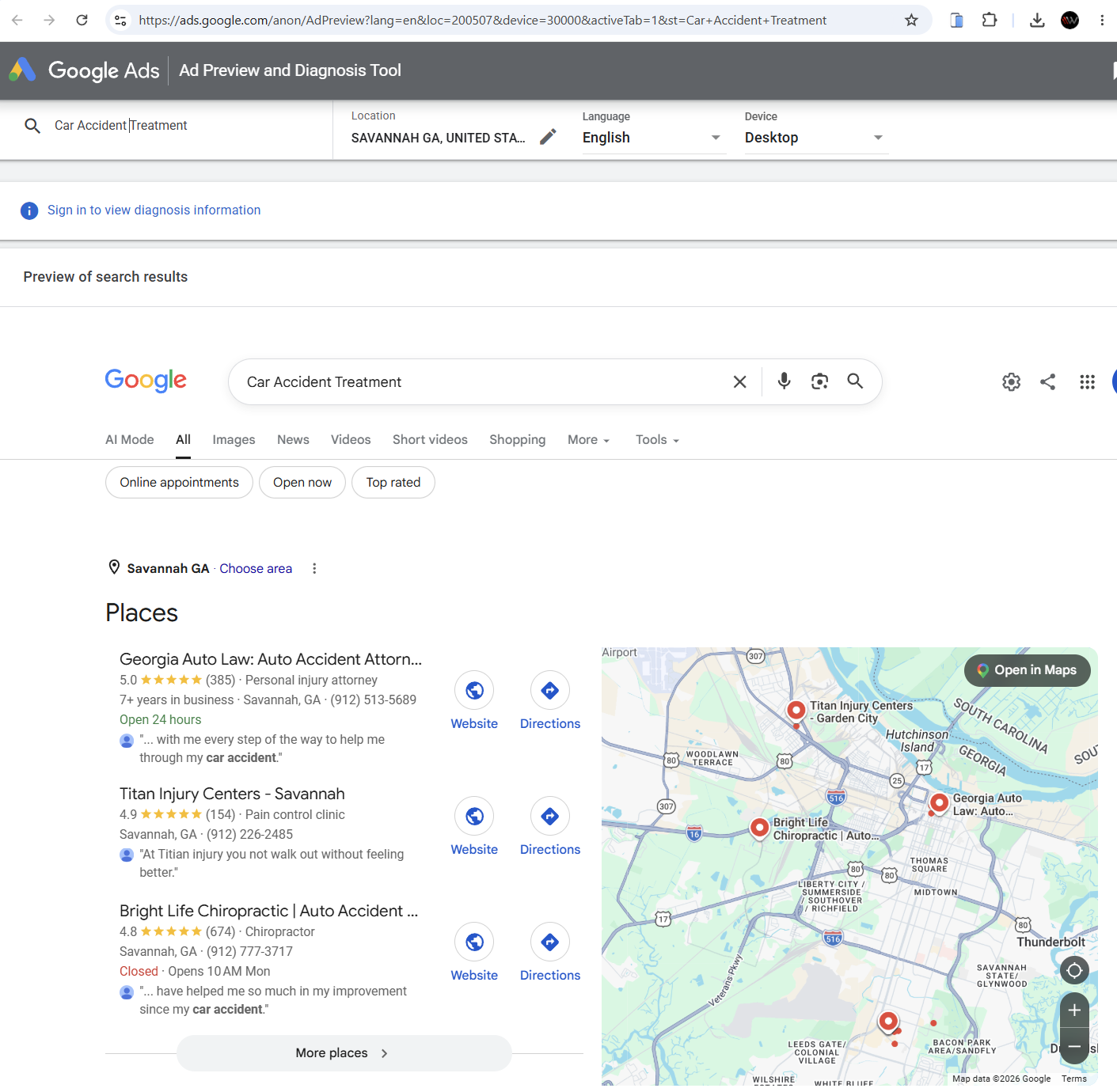Image resolution: width=1117 pixels, height=1092 pixels.
Task: Click the Titan Injury Centers map pin
Action: tap(796, 711)
